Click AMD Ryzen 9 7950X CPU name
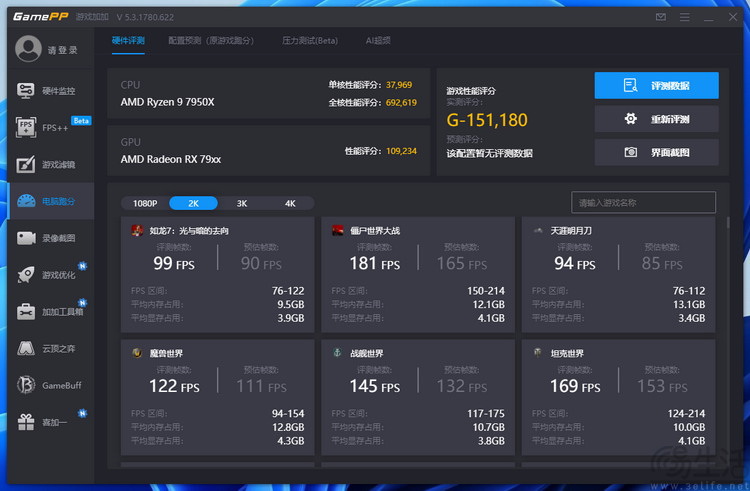This screenshot has height=491, width=750. click(167, 102)
